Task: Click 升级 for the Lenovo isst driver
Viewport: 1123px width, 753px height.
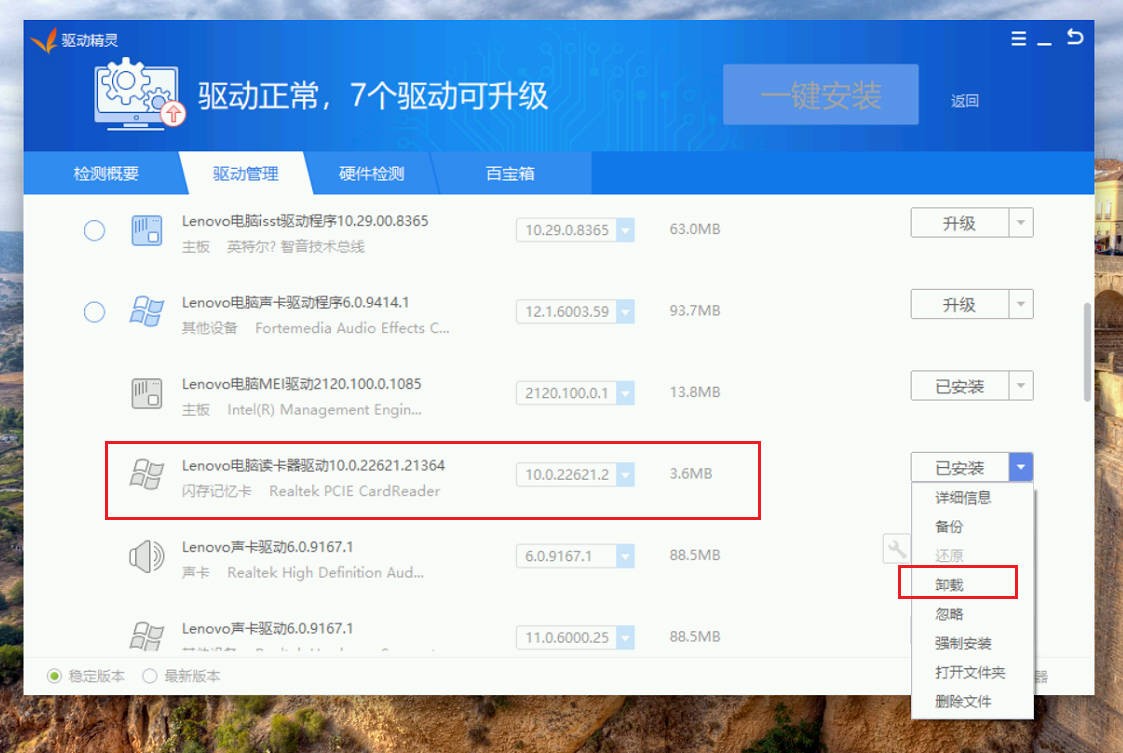Action: [958, 223]
